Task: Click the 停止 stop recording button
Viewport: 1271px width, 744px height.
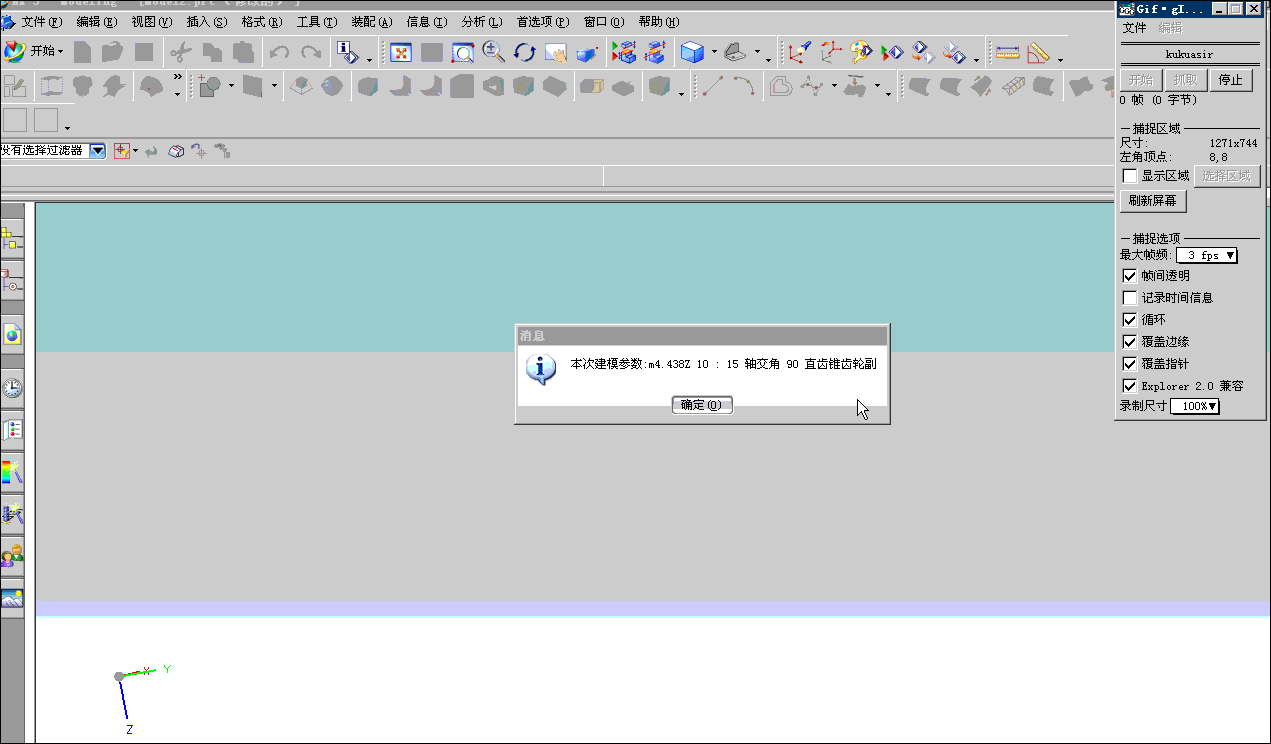Action: (x=1230, y=80)
